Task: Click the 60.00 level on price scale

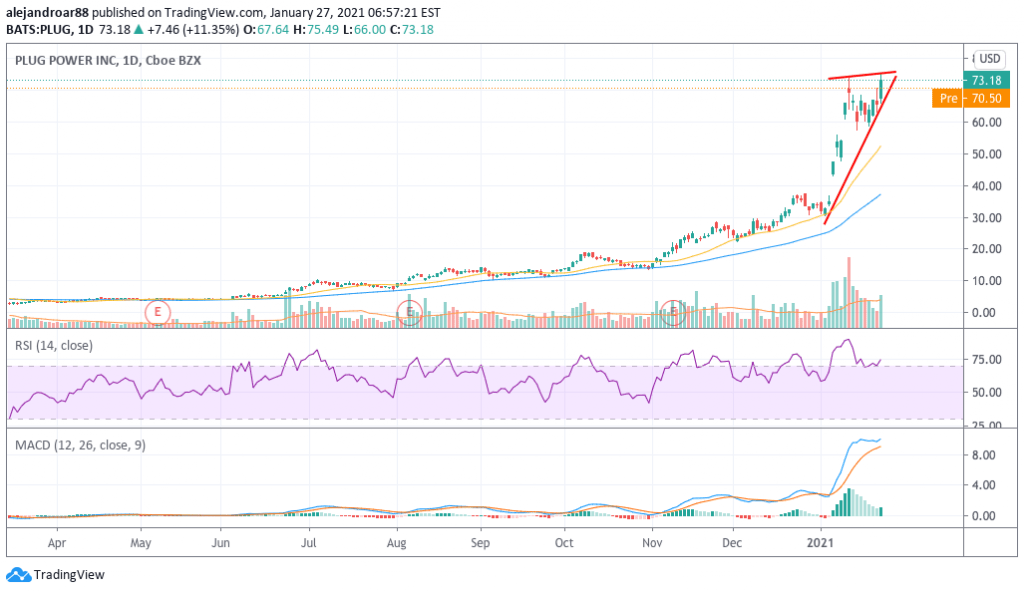Action: tap(986, 122)
